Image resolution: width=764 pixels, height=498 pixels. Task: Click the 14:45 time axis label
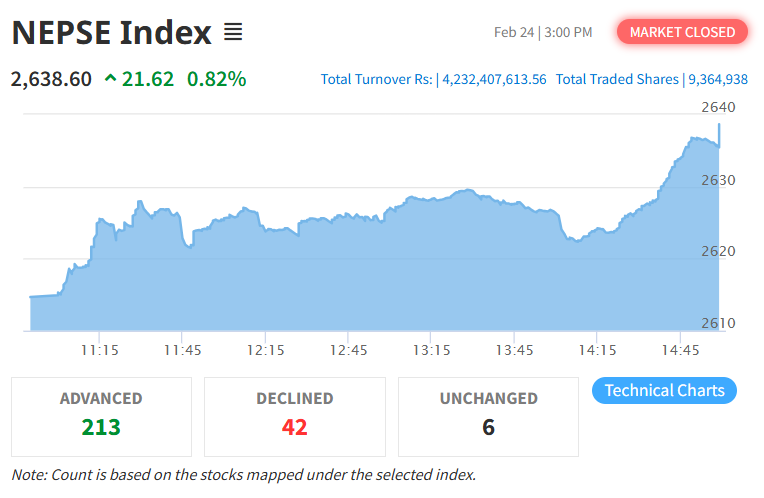point(680,349)
